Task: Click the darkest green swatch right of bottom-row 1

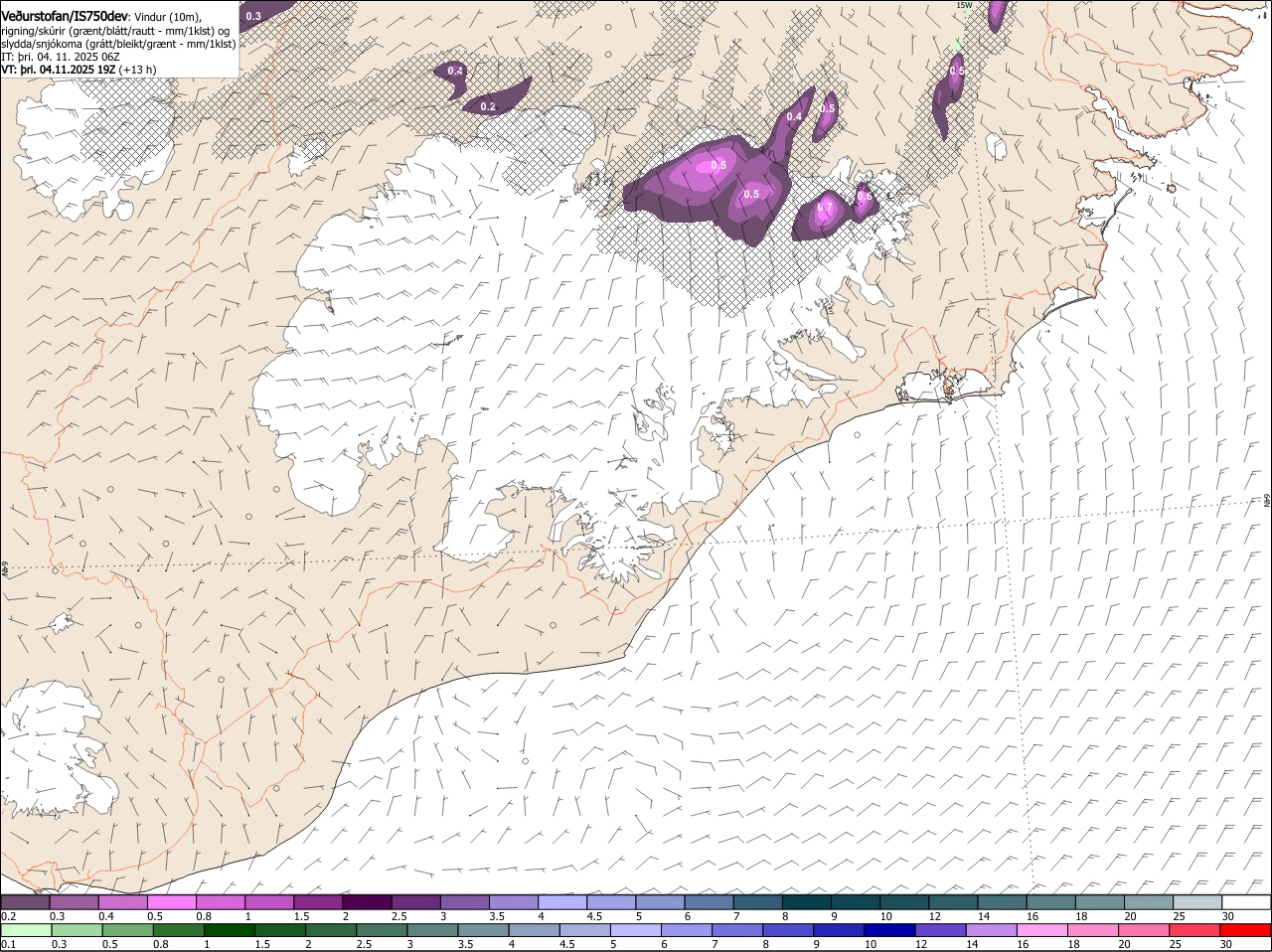Action: click(x=229, y=930)
